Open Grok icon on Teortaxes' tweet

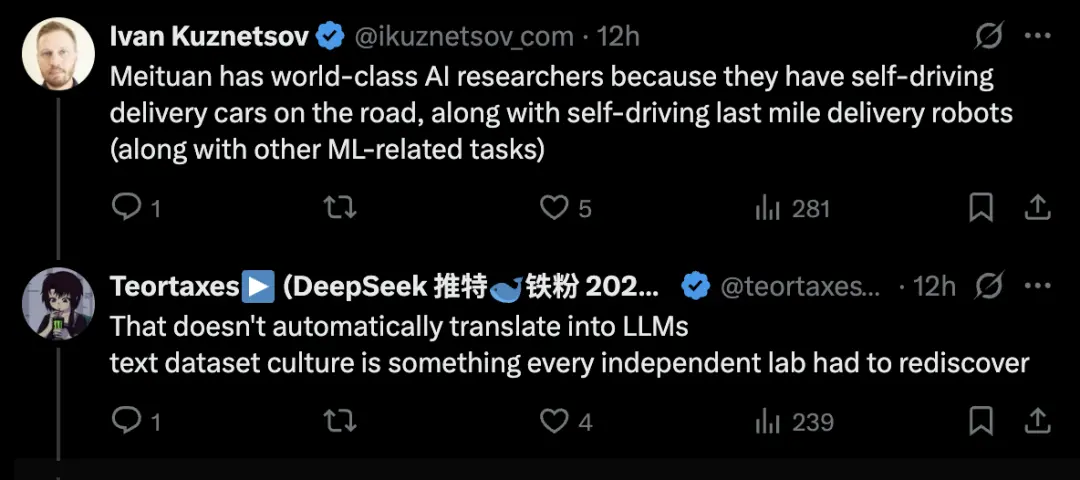[989, 287]
